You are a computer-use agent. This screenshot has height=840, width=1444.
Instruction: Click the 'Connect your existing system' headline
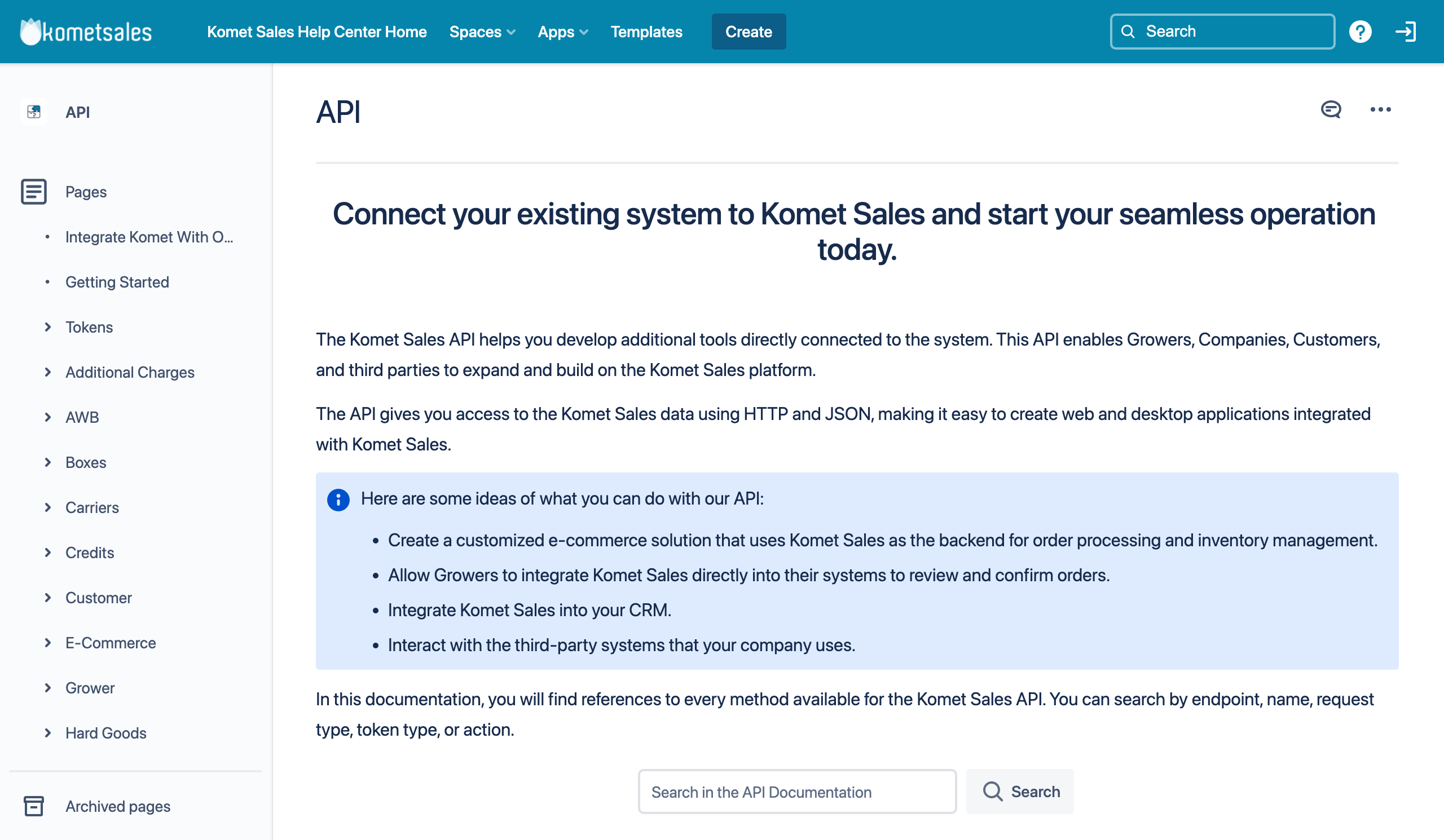click(x=854, y=231)
